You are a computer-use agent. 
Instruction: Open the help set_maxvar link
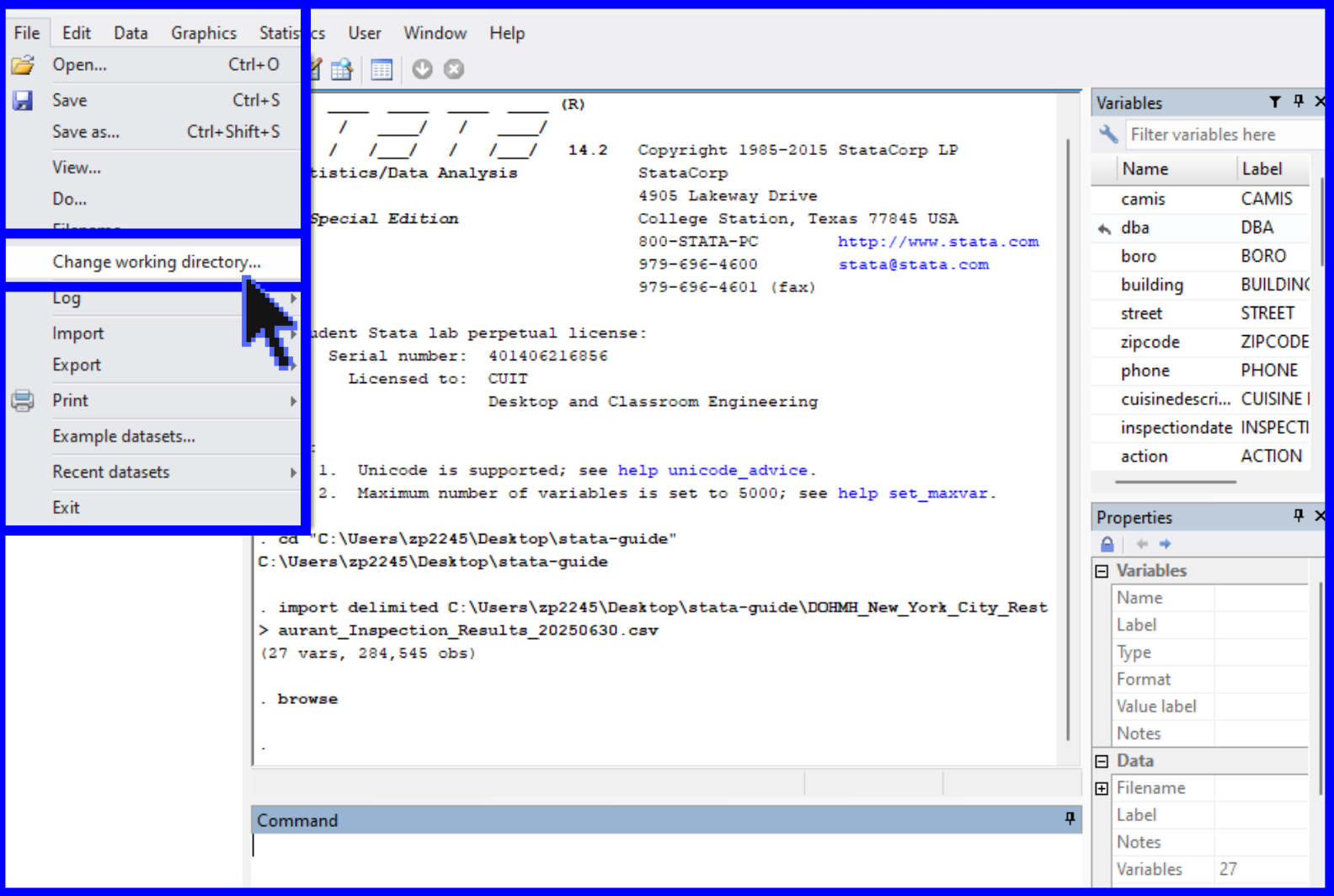913,493
